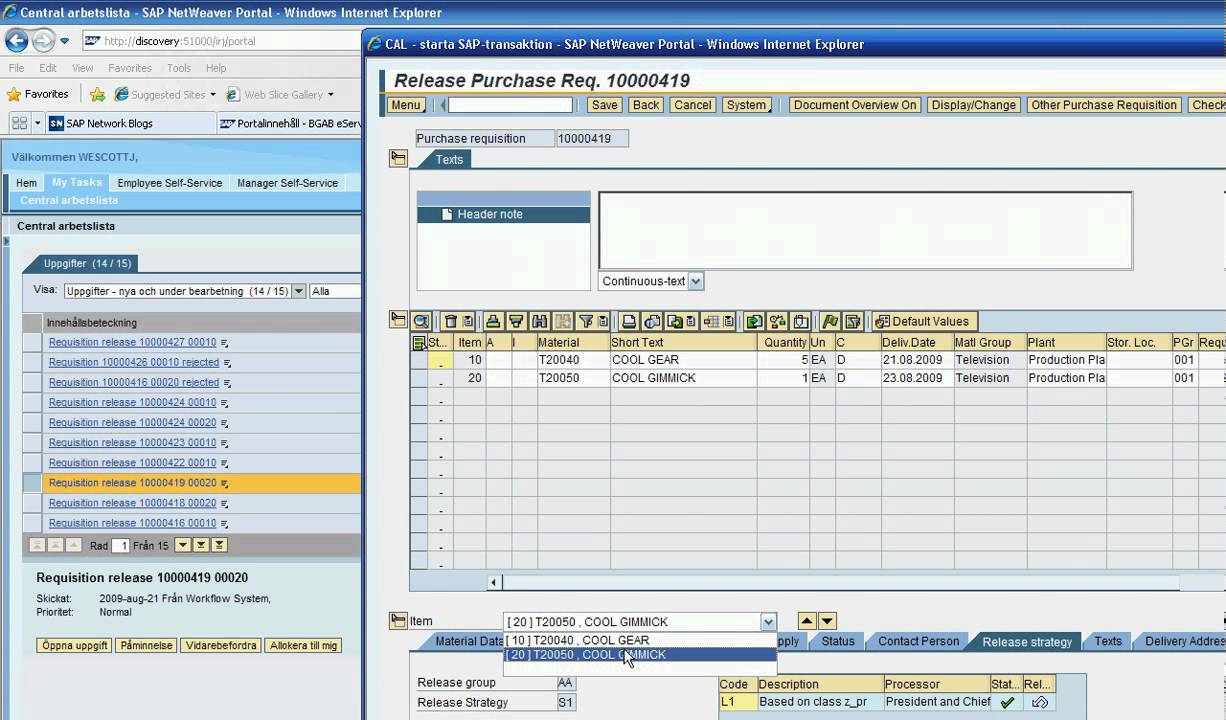This screenshot has height=720, width=1226.
Task: Open the Employee Self-Service tab
Action: click(x=169, y=183)
